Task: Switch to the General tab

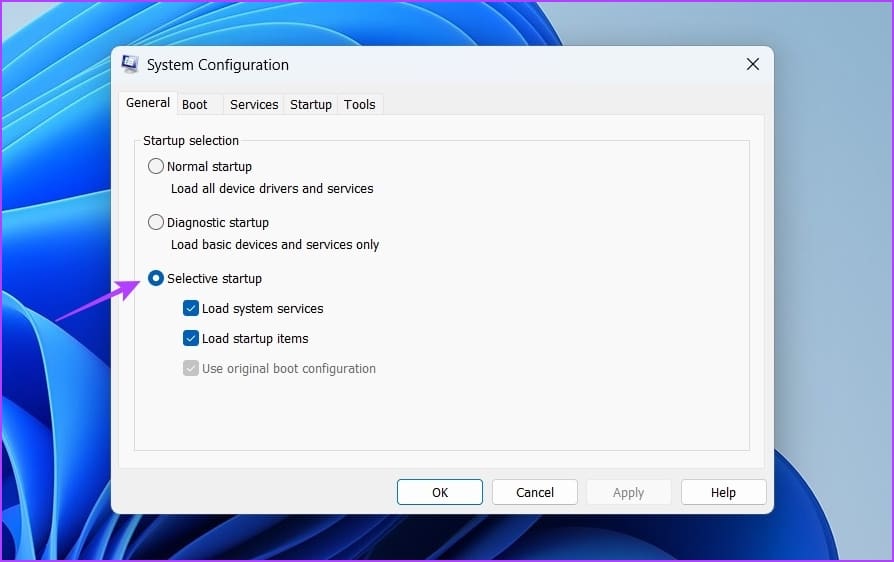Action: 148,103
